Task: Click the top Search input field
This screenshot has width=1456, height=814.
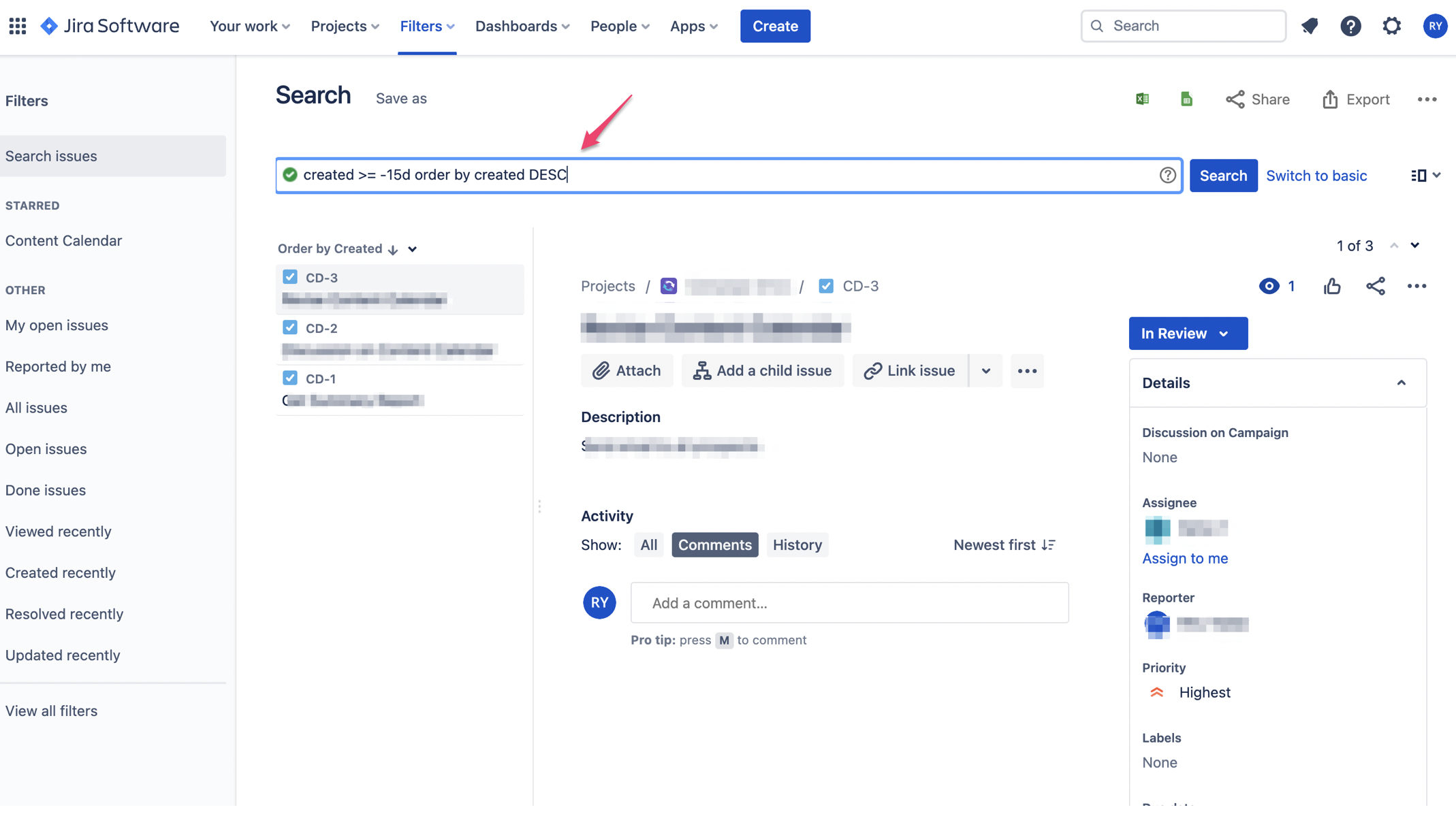Action: click(1183, 26)
